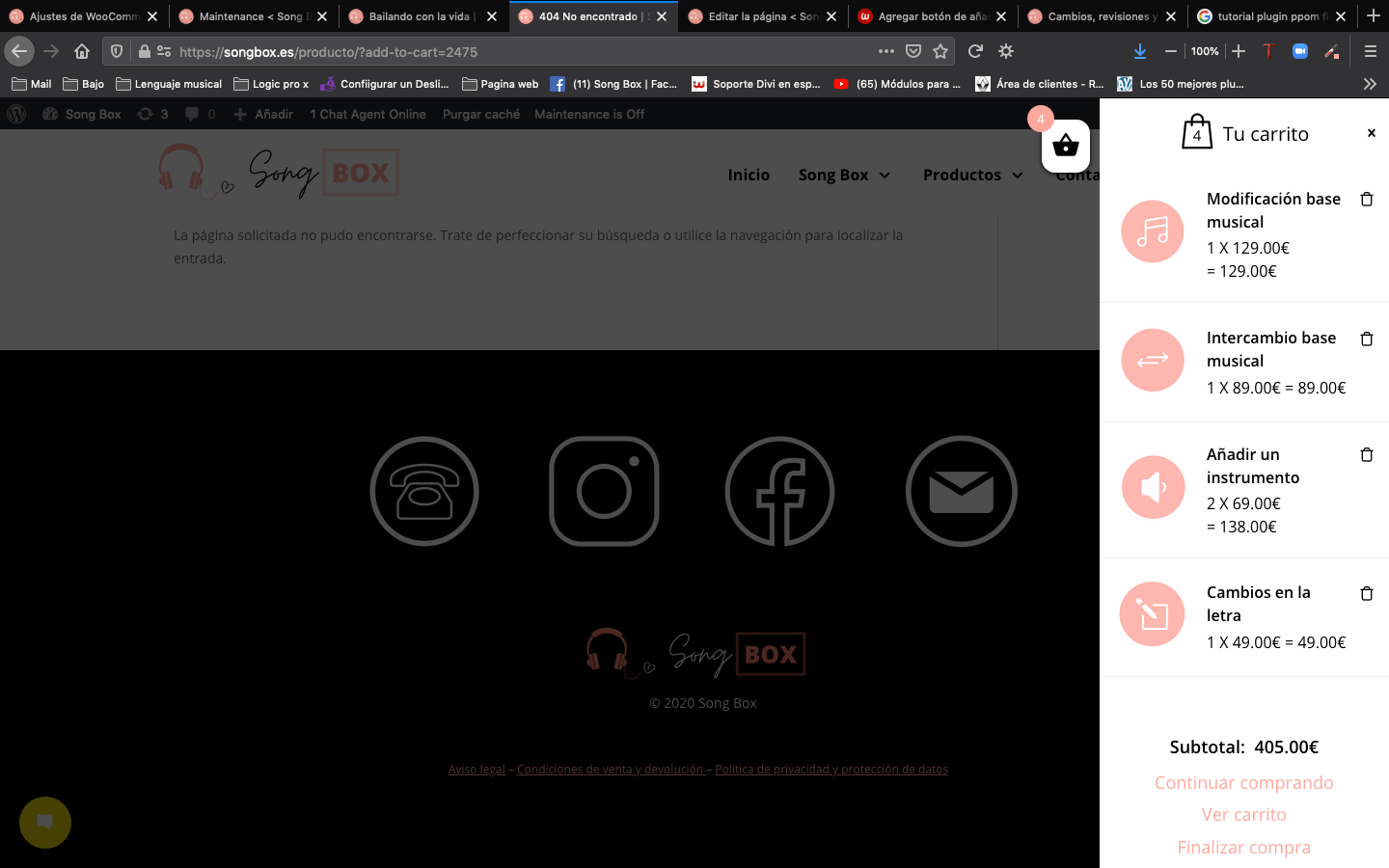Click Continuar comprando link
The image size is (1389, 868).
click(1244, 782)
